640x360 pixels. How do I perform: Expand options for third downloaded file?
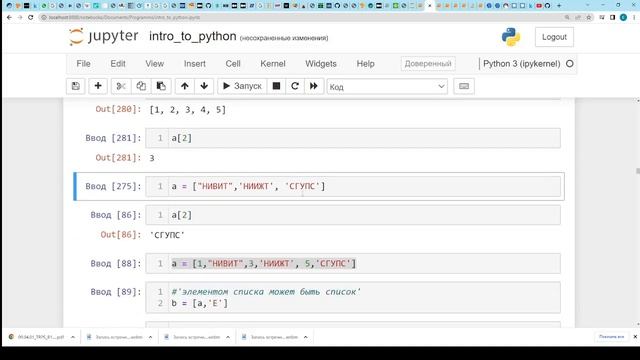point(228,337)
